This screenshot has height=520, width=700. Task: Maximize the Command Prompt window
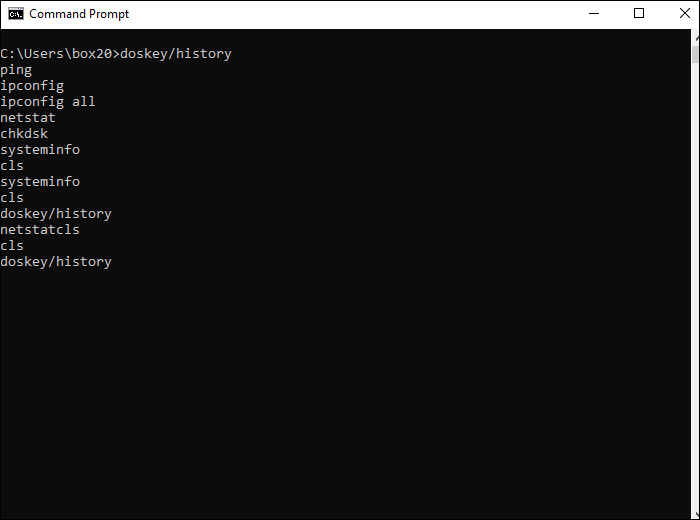[x=639, y=14]
